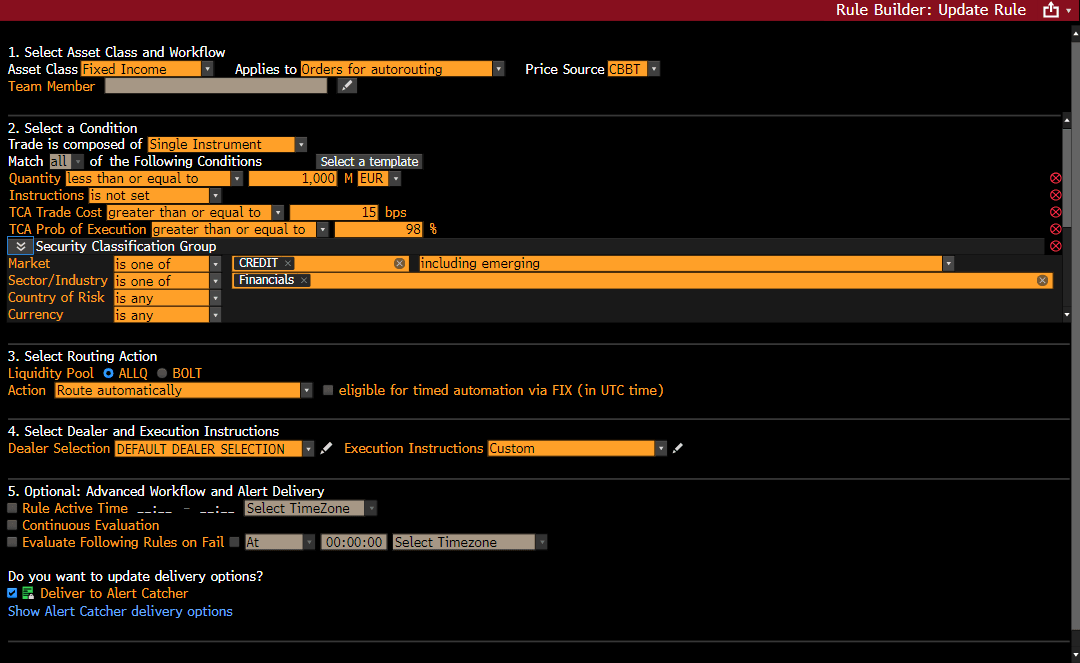This screenshot has width=1080, height=663.
Task: Remove the Quantity condition row
Action: click(1055, 179)
